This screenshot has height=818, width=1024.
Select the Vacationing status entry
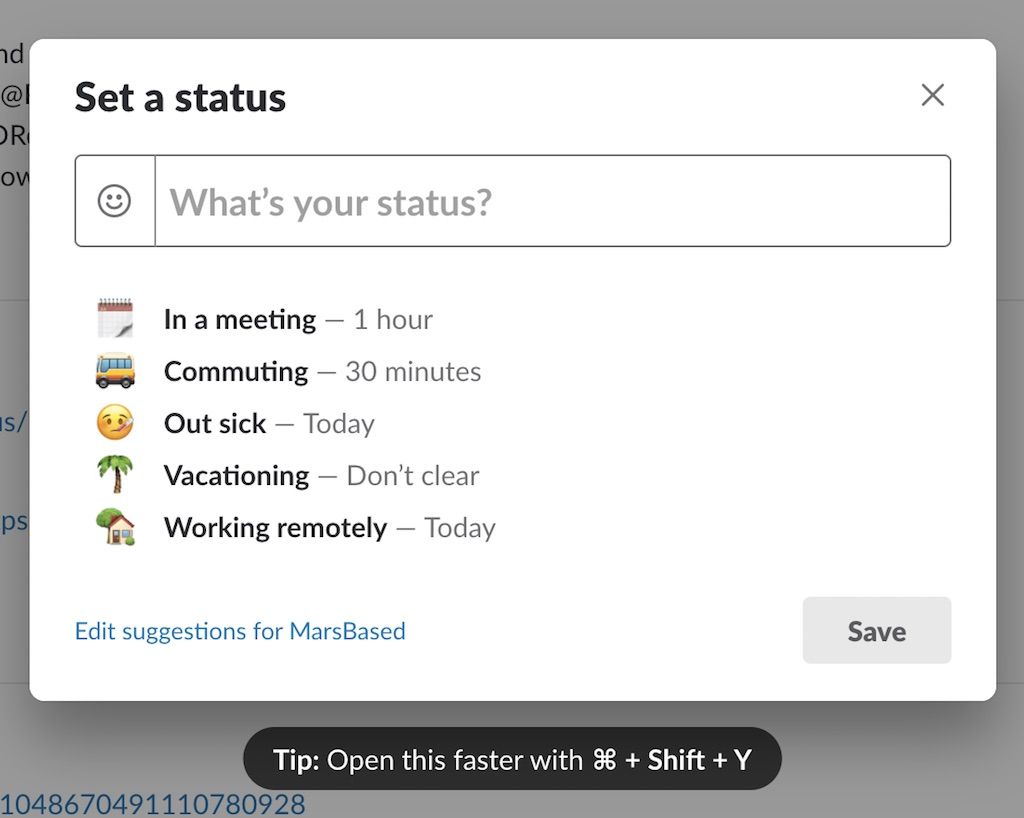point(236,475)
